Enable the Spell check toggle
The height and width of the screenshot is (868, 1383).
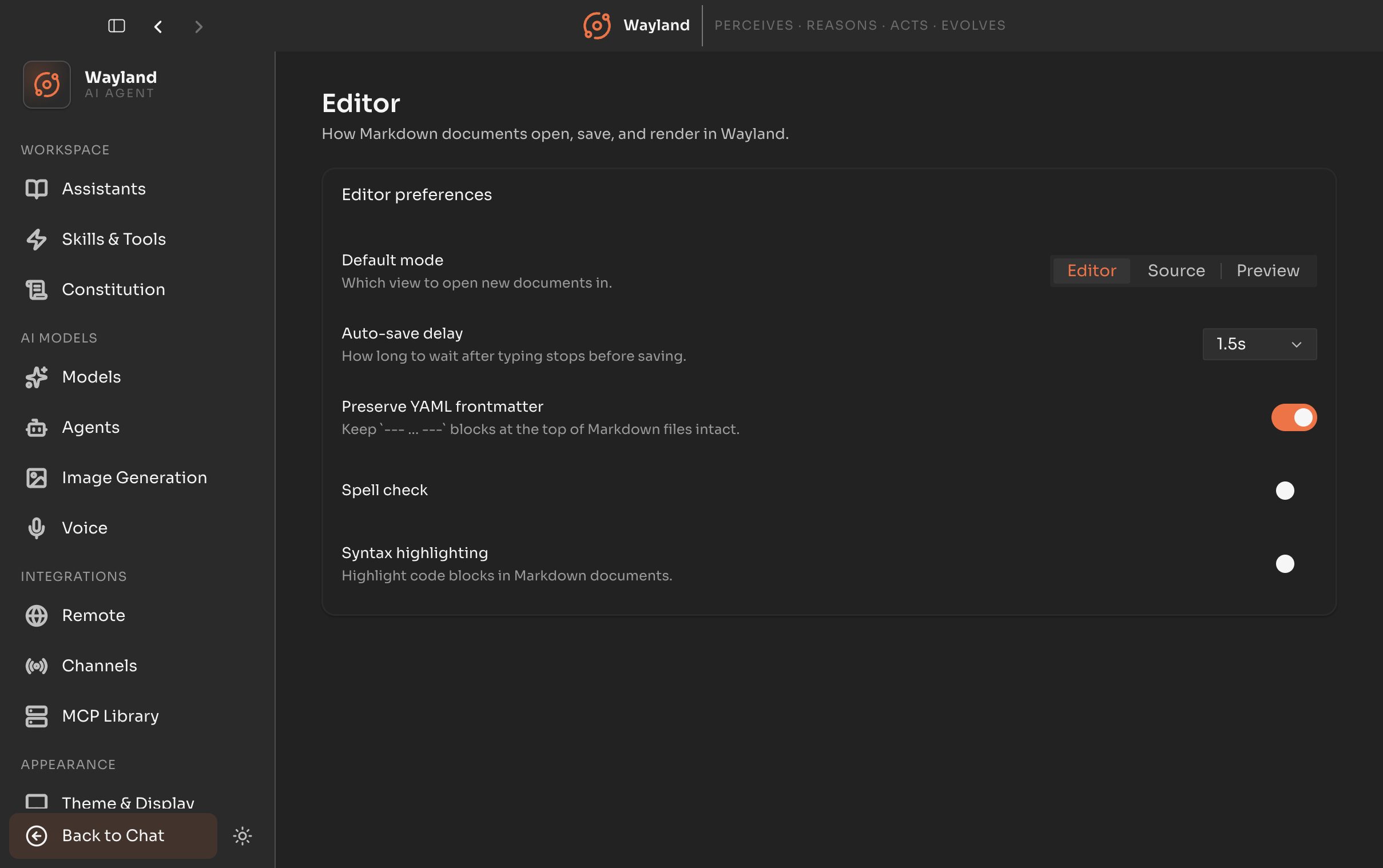(x=1294, y=491)
